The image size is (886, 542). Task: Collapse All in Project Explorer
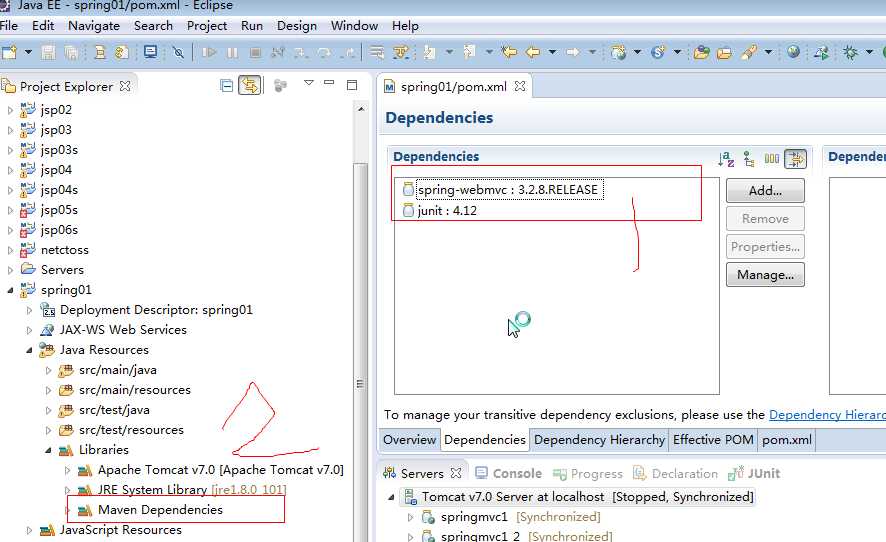(x=227, y=86)
